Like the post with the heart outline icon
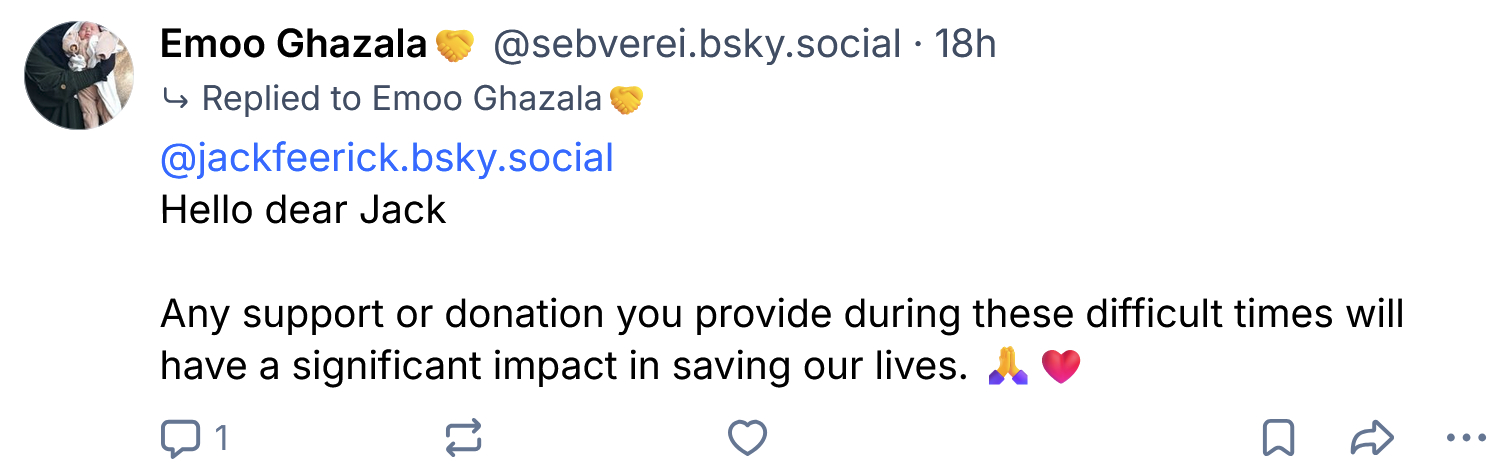 point(747,437)
